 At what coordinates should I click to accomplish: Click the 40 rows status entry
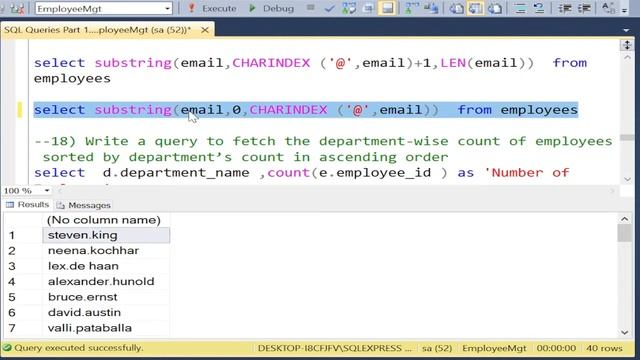604,348
